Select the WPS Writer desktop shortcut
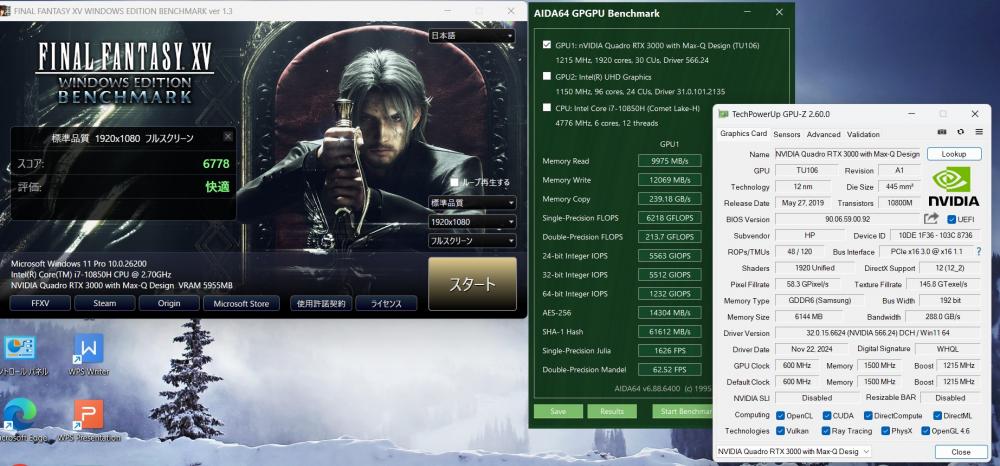1000x466 pixels. pyautogui.click(x=88, y=354)
